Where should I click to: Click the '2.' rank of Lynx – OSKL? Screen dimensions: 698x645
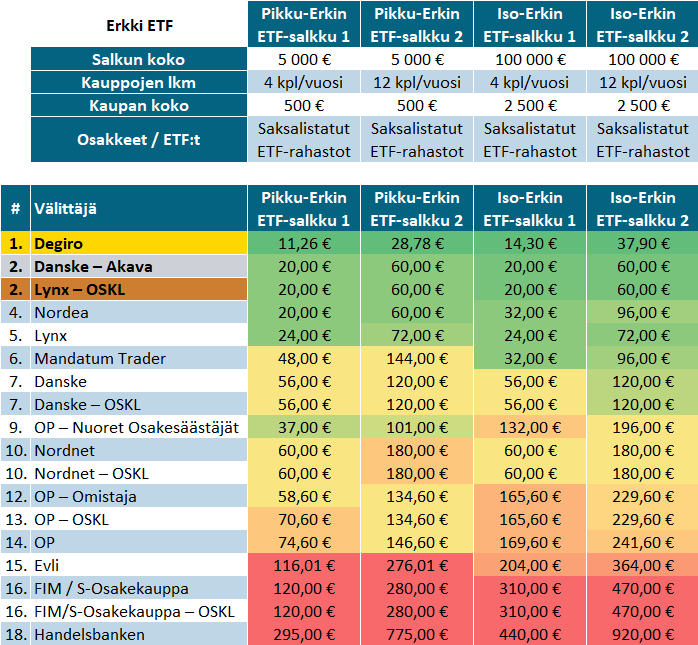(x=16, y=289)
